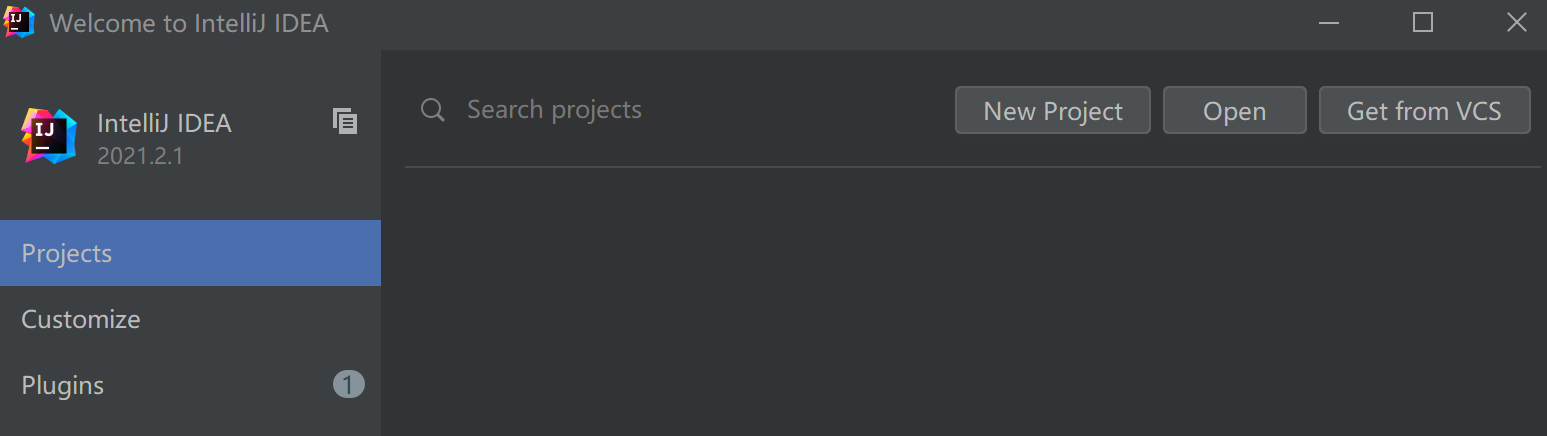
Task: Click the version number 2021.2.1
Action: tap(140, 157)
